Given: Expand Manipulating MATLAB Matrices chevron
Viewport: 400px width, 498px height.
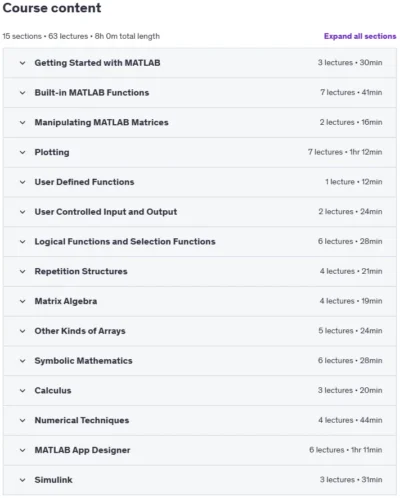Looking at the screenshot, I should pos(22,123).
